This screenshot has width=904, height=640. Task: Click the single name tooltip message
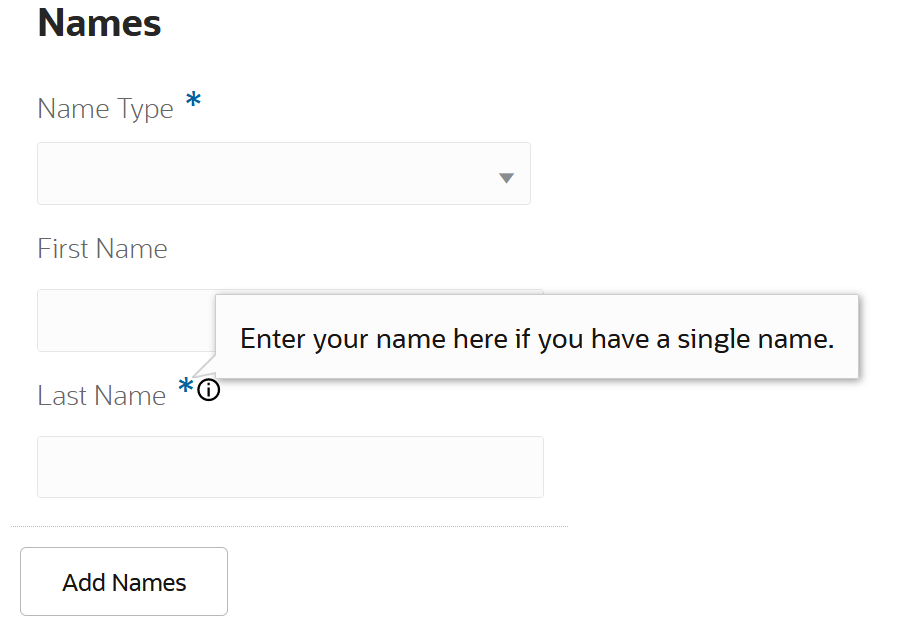pos(537,339)
